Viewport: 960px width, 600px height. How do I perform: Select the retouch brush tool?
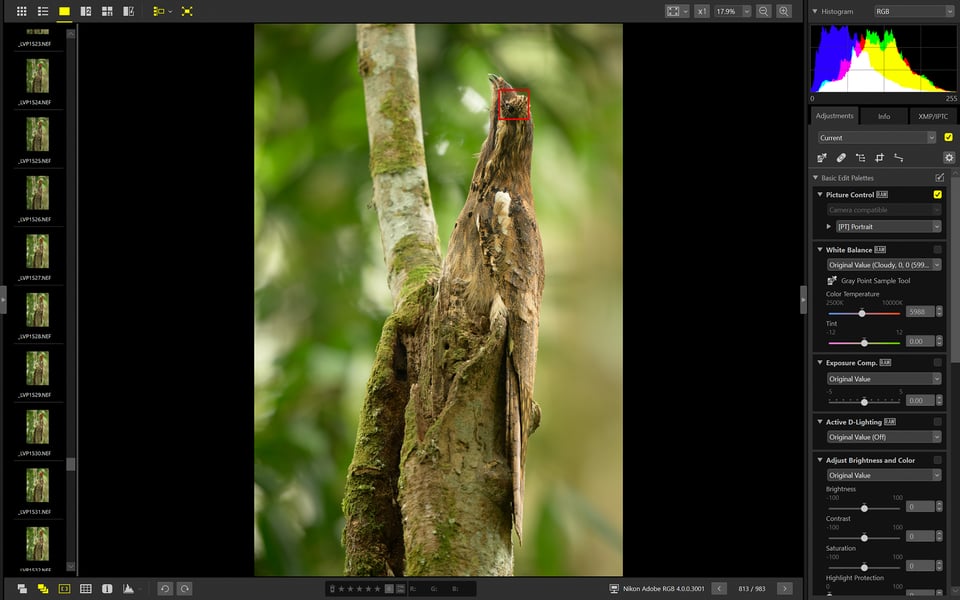(x=841, y=158)
